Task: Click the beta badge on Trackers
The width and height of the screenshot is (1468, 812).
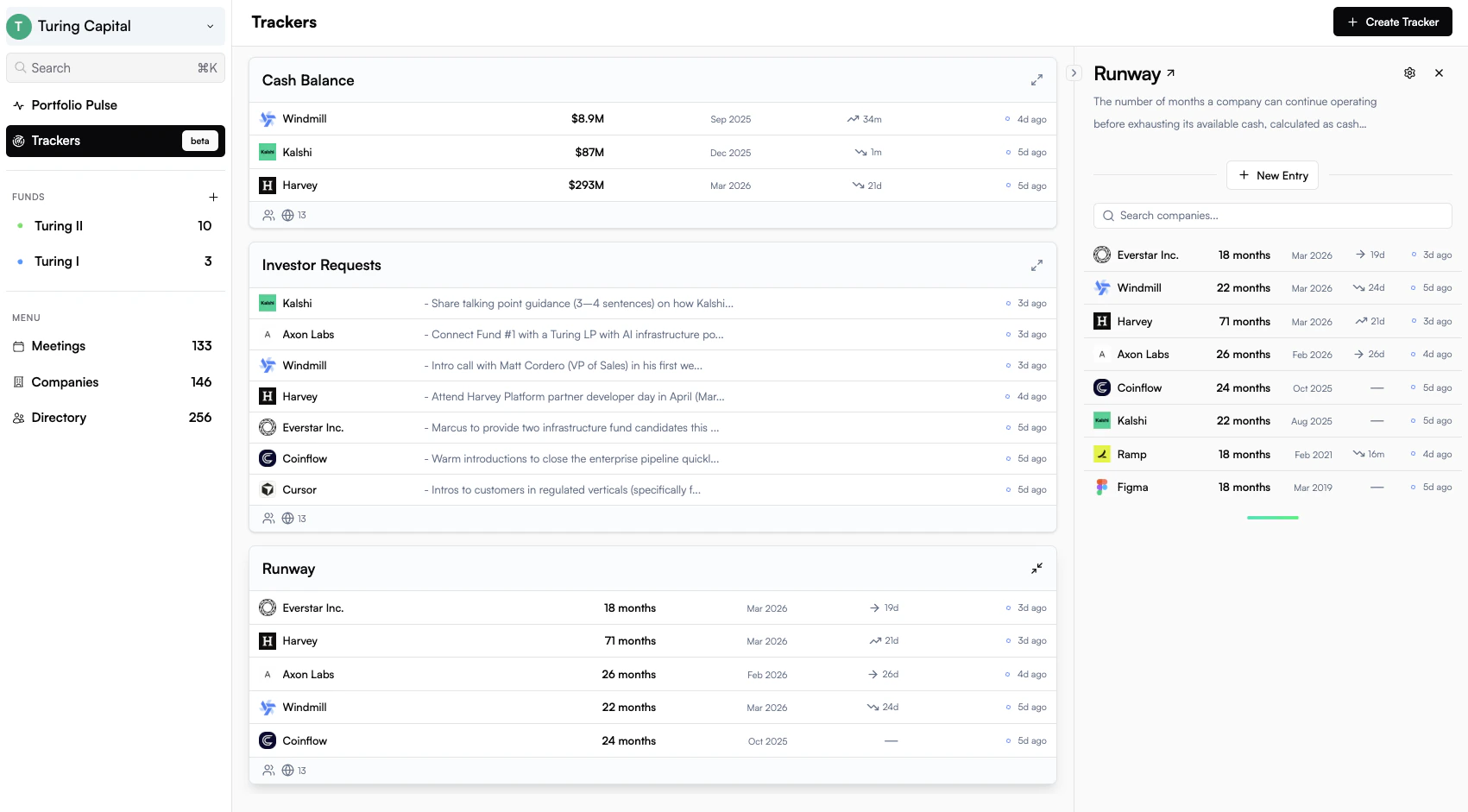Action: pyautogui.click(x=200, y=141)
